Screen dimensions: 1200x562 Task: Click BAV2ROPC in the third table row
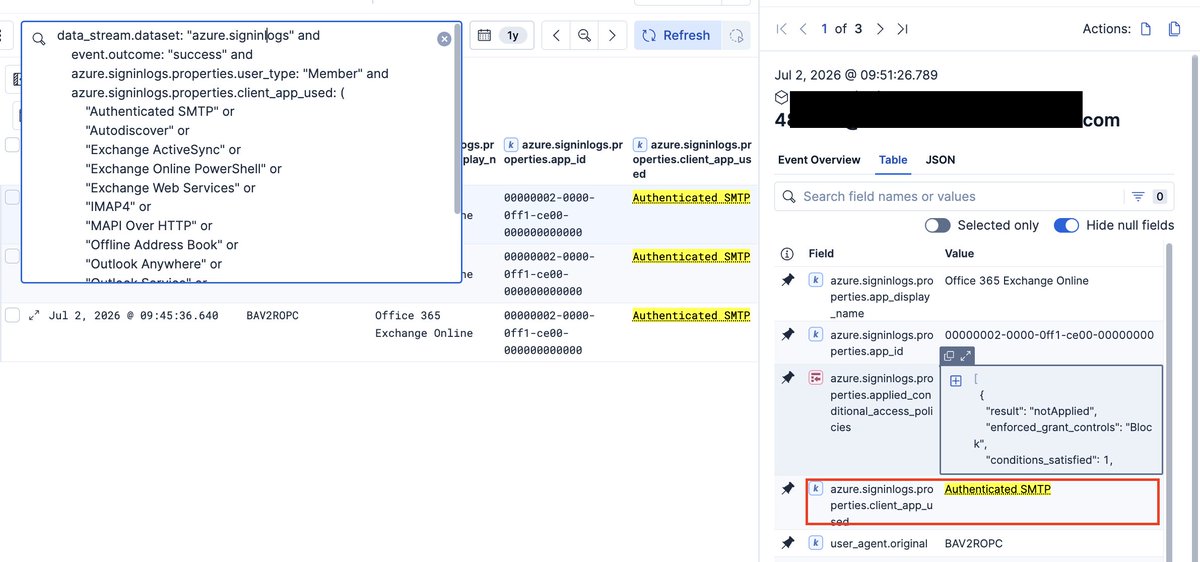pyautogui.click(x=272, y=315)
